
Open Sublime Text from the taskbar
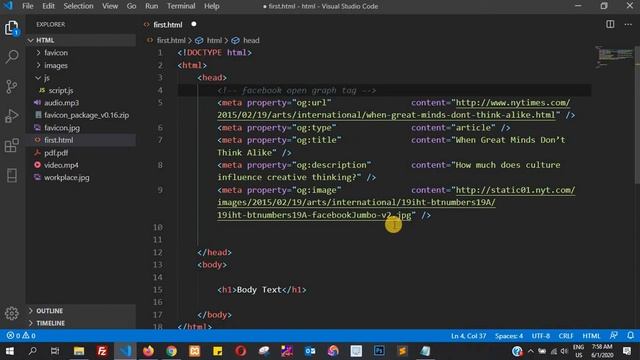click(x=402, y=351)
